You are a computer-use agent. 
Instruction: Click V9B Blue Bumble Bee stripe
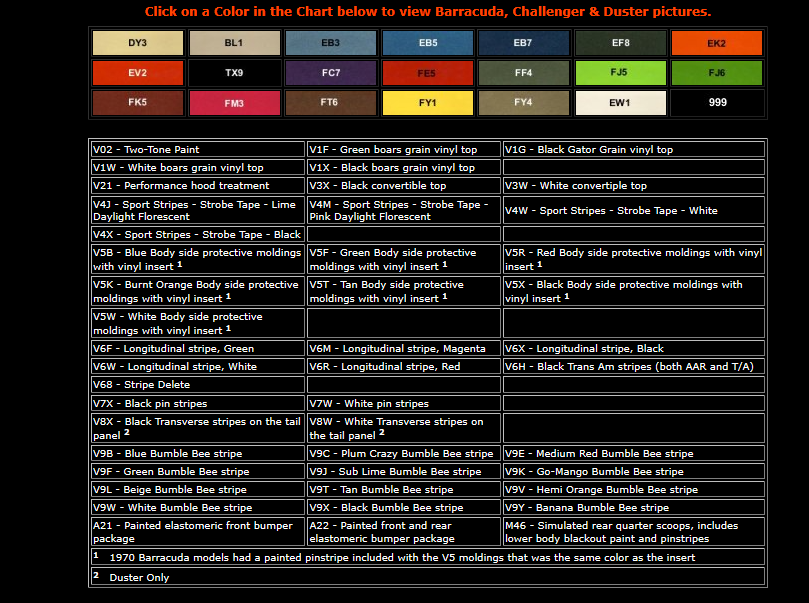(x=198, y=453)
